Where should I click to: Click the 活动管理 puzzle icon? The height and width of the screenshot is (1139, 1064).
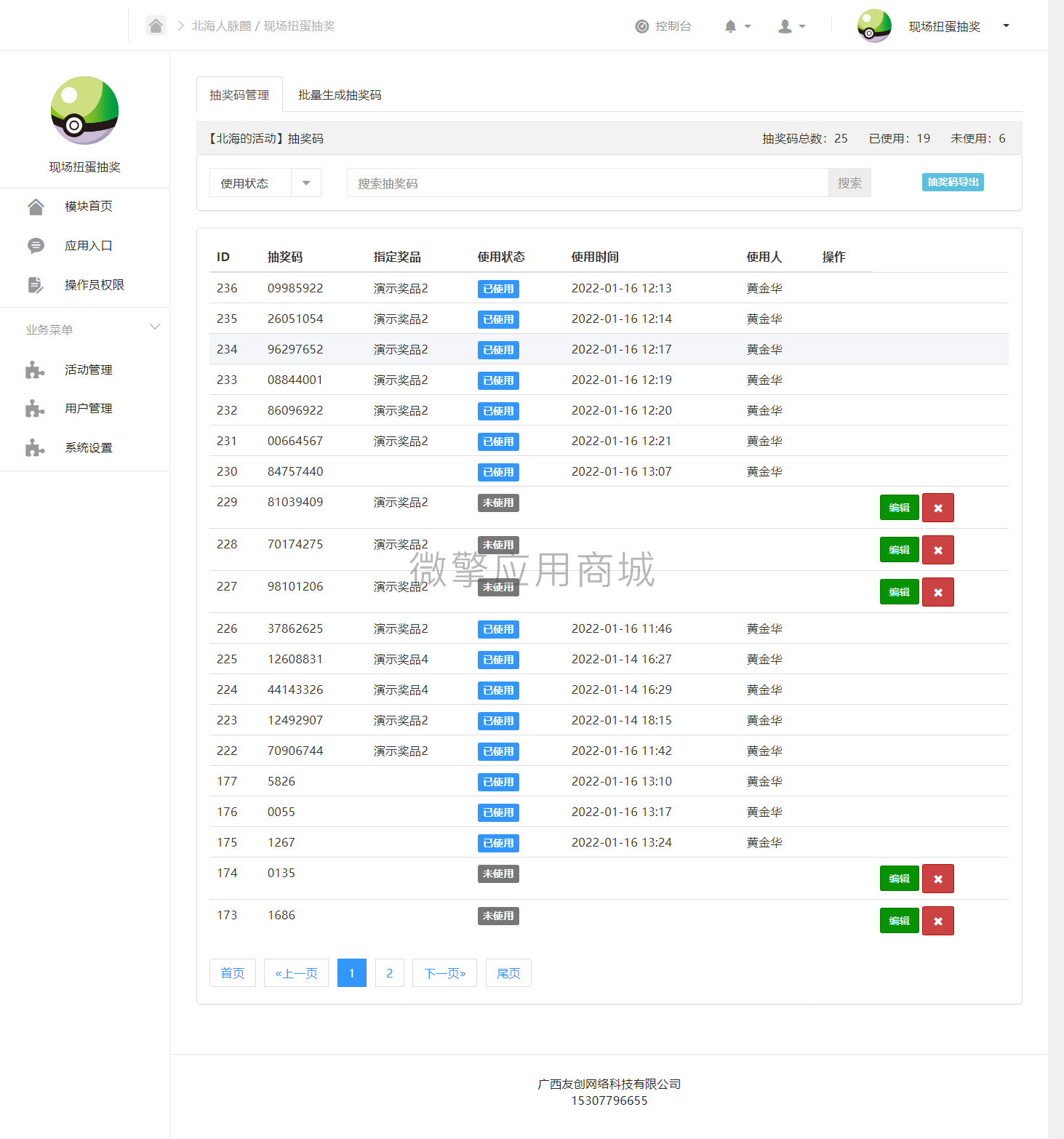pyautogui.click(x=35, y=369)
